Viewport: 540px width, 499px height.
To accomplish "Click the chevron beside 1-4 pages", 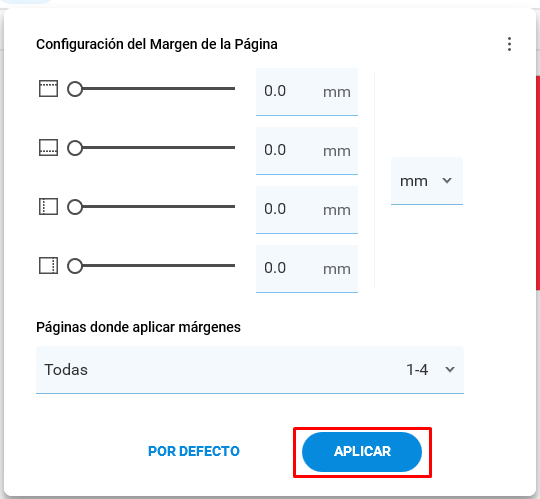I will (x=450, y=370).
